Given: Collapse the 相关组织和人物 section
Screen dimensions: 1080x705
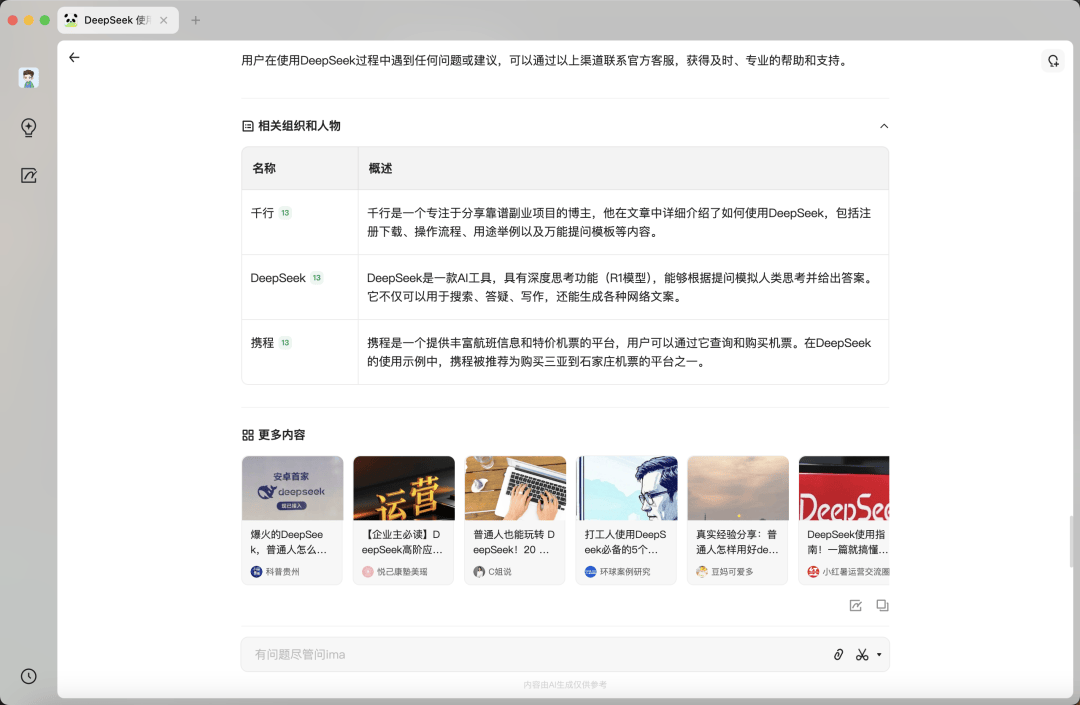Looking at the screenshot, I should click(884, 126).
